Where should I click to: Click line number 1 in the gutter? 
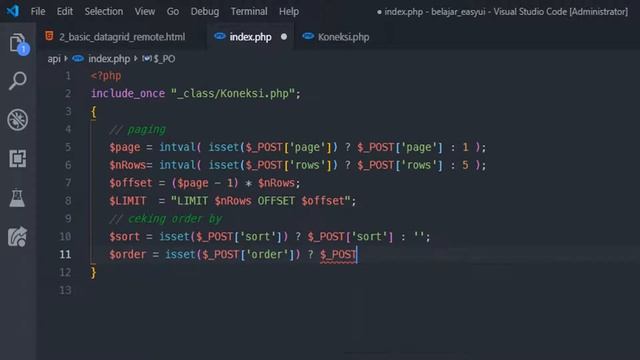pos(68,76)
